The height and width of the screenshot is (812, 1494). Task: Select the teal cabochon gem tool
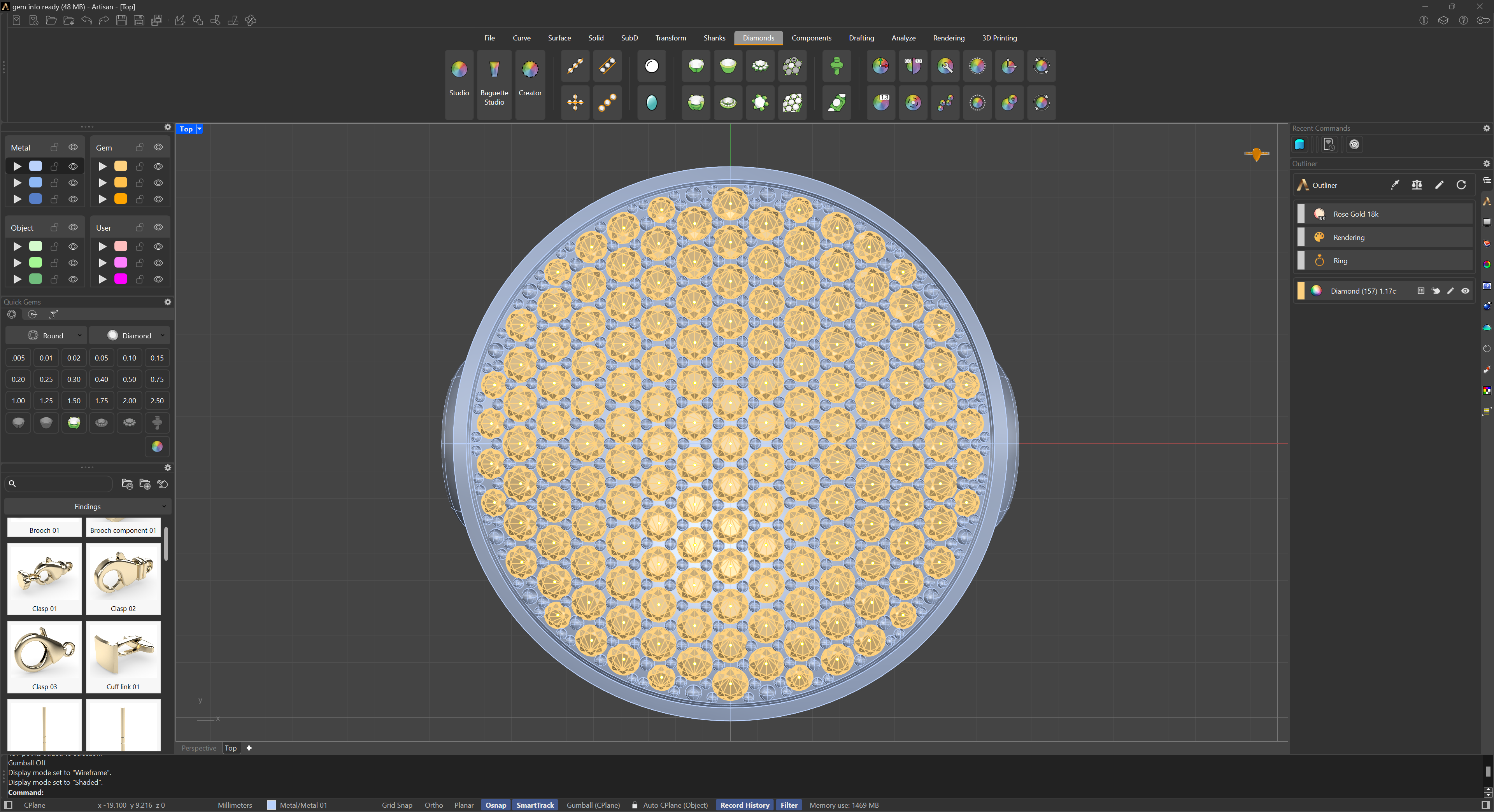pyautogui.click(x=651, y=103)
